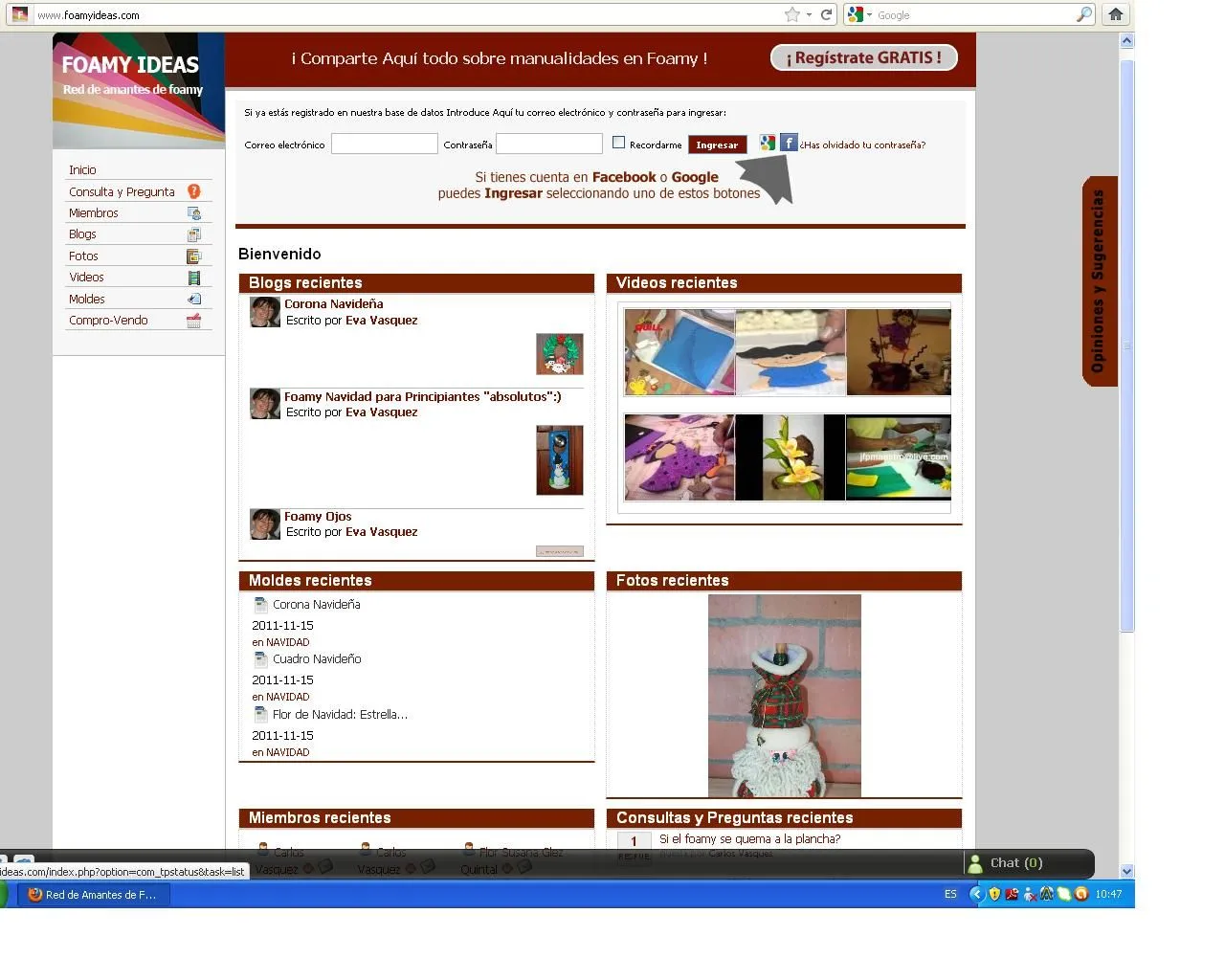Click the browser Home icon

coord(1115,14)
